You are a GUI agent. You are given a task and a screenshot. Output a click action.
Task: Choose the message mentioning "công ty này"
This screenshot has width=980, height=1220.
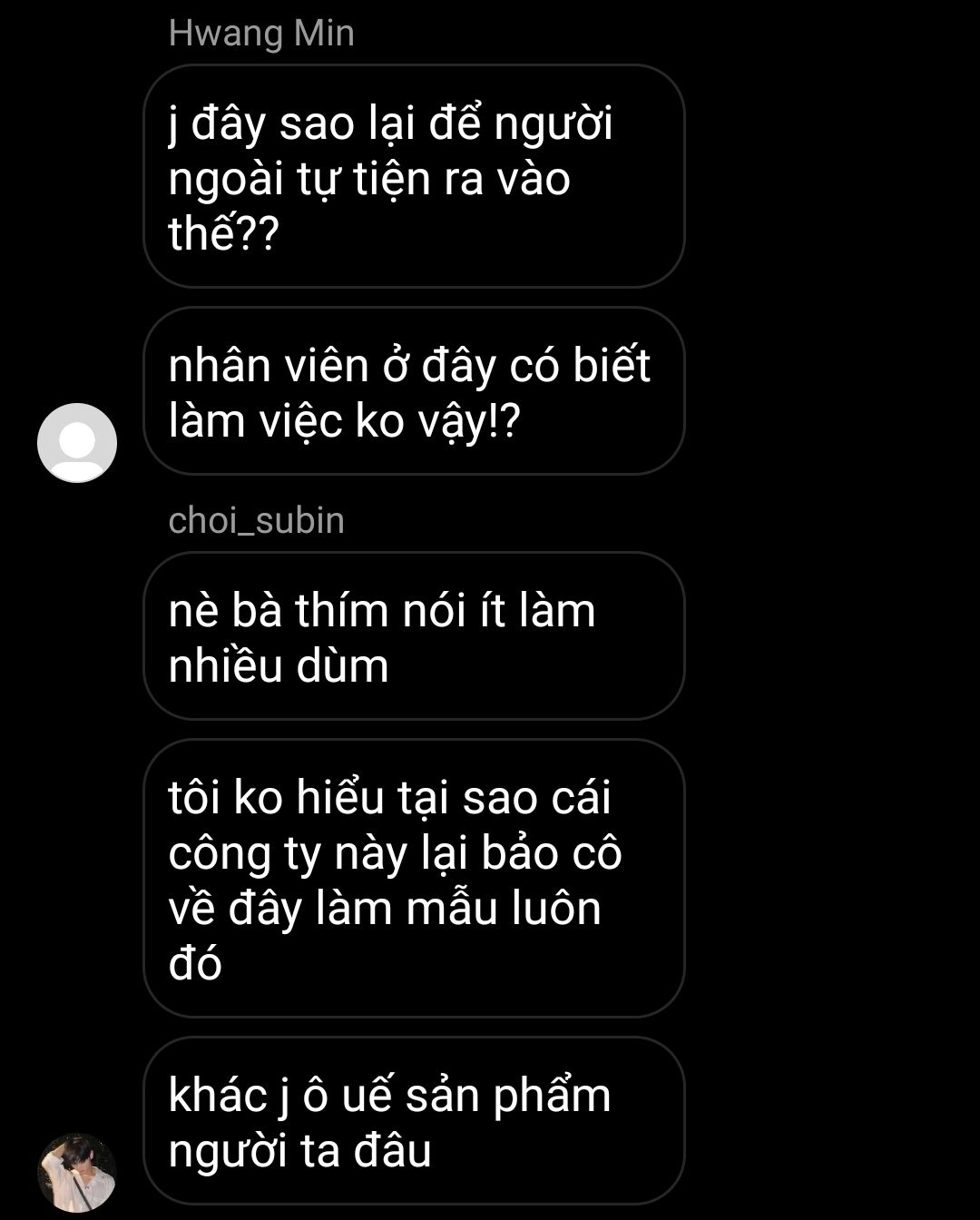(414, 879)
